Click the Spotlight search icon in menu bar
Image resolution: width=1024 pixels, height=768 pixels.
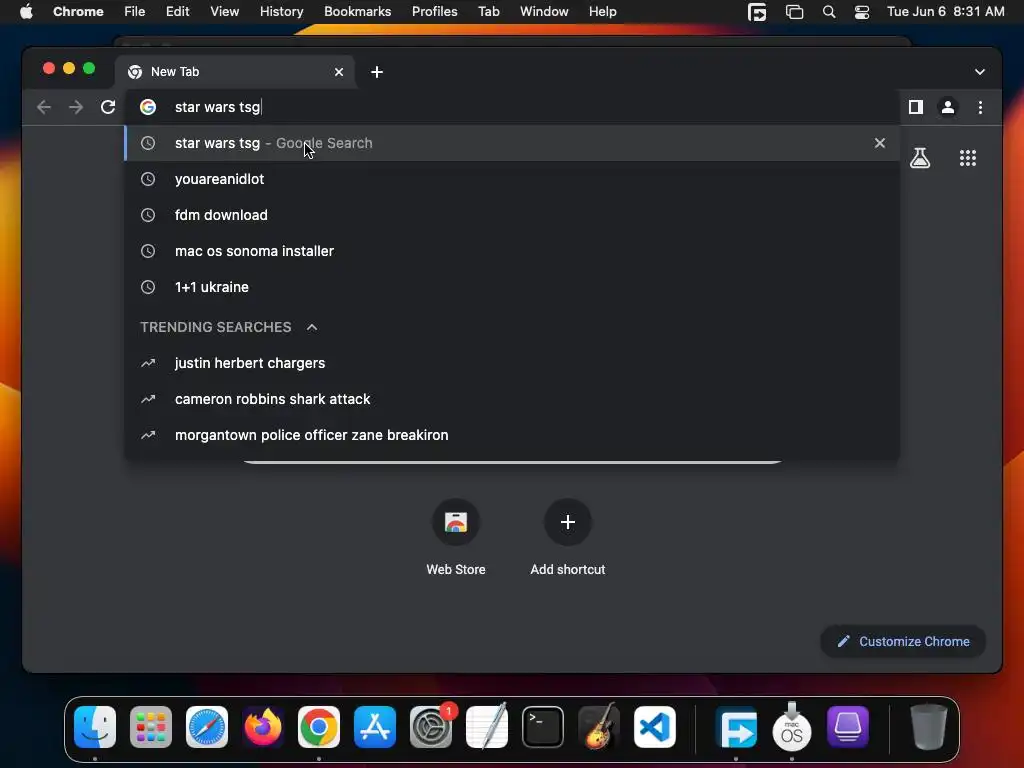829,12
